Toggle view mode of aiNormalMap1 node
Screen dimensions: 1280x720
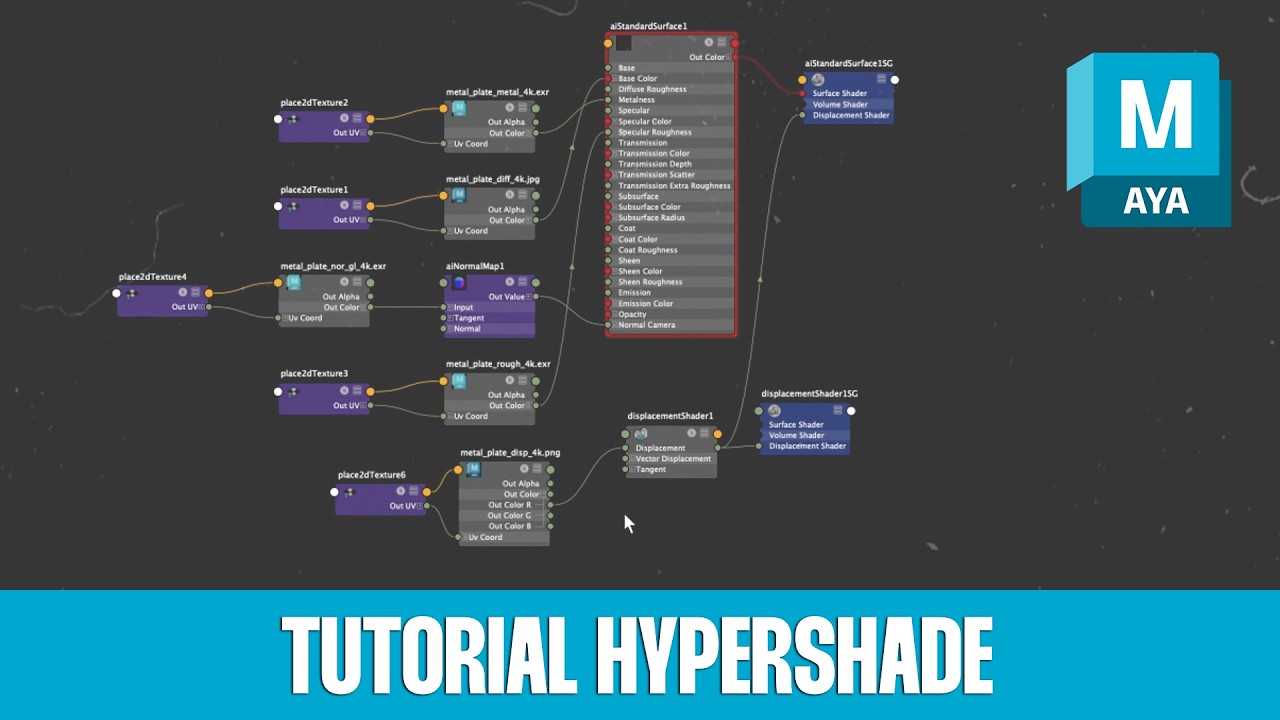point(522,282)
